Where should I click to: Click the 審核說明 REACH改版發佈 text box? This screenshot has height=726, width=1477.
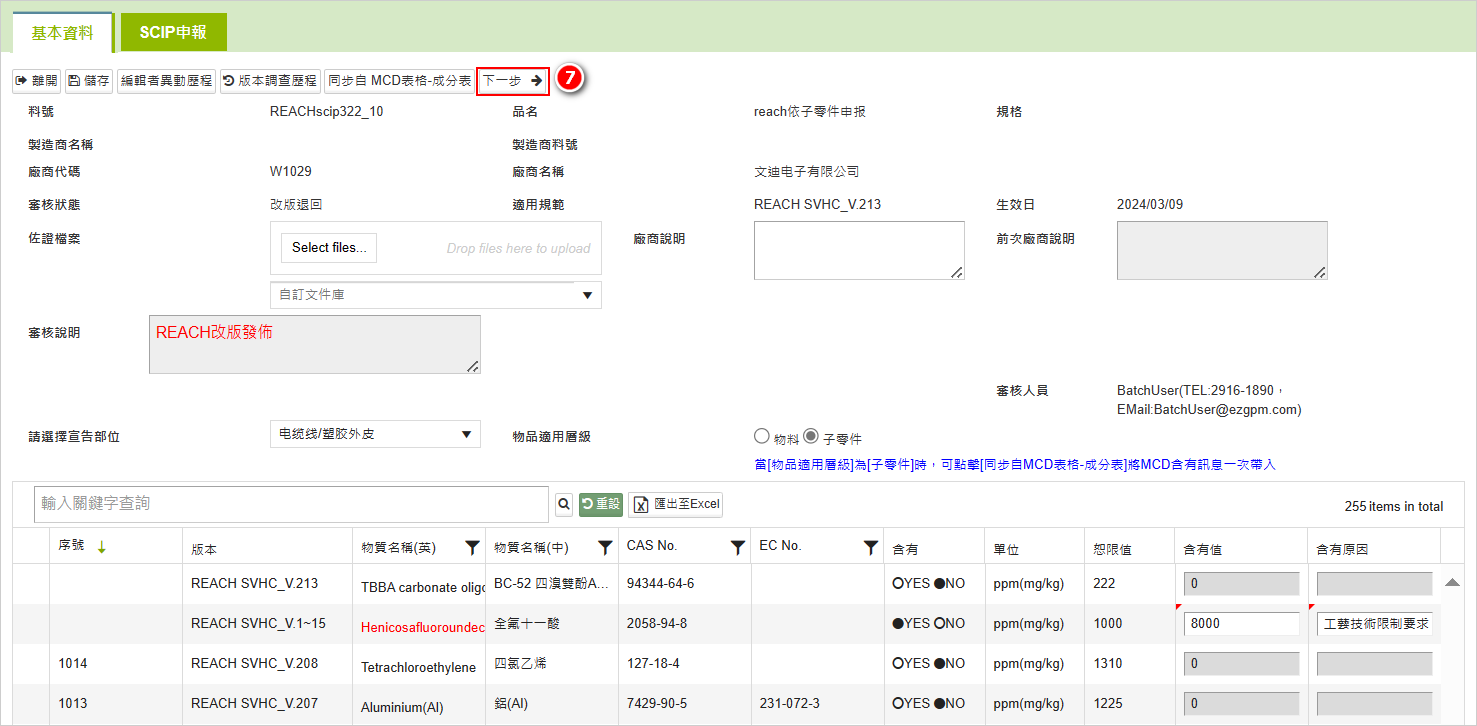(x=315, y=345)
